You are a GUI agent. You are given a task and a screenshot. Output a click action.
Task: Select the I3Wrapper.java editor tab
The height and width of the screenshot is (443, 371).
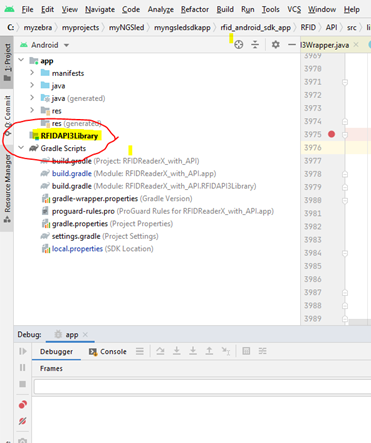[325, 45]
